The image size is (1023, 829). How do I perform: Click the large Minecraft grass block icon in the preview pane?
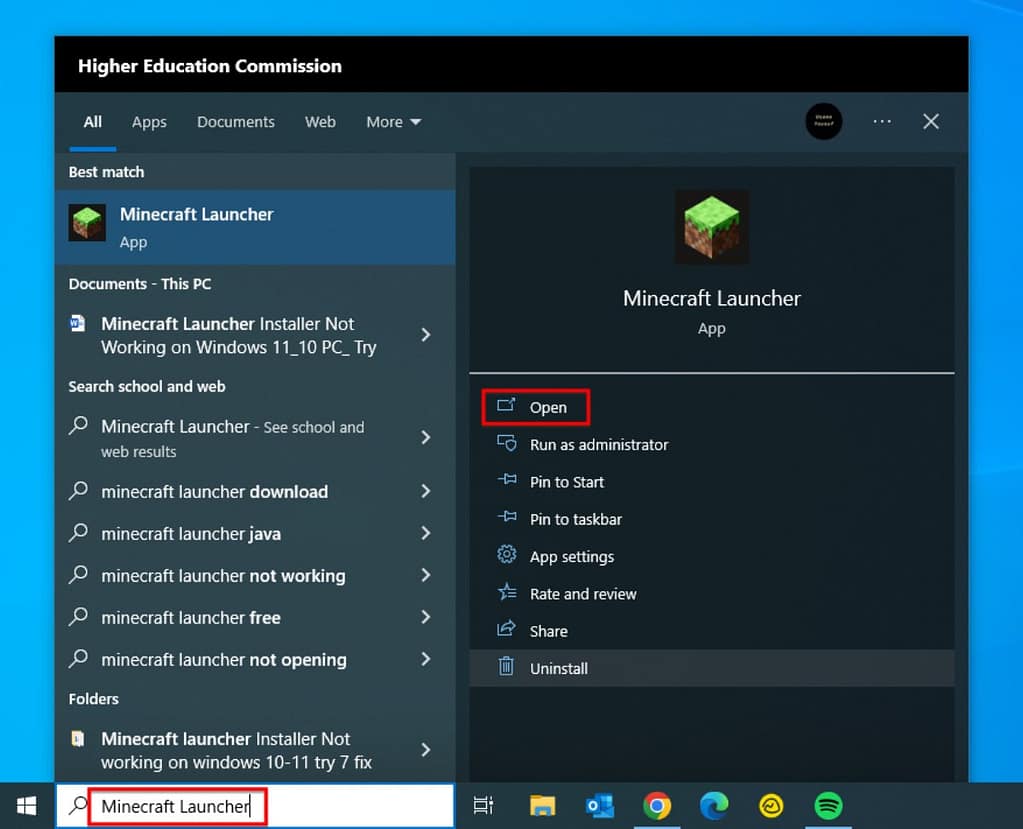pos(711,227)
